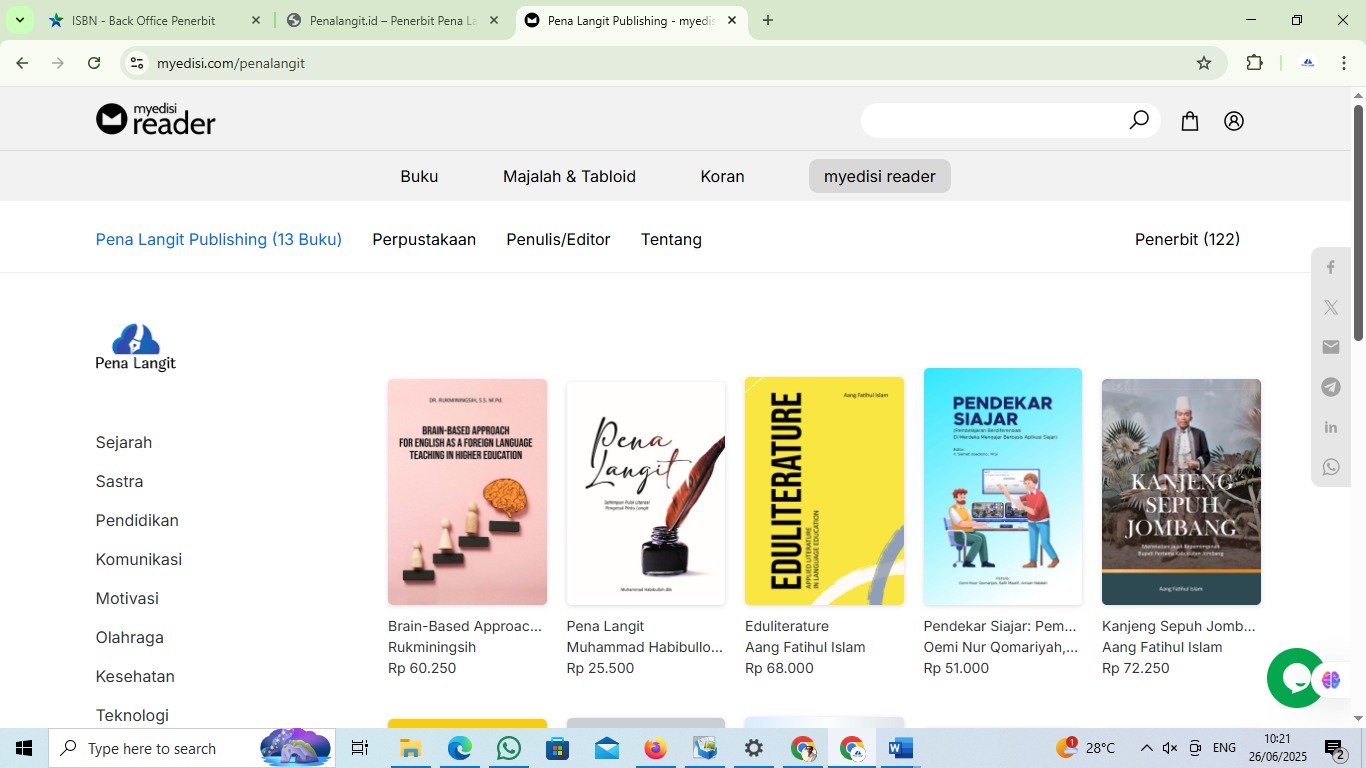Click inside the myedisi search field
The height and width of the screenshot is (768, 1366).
tap(990, 121)
